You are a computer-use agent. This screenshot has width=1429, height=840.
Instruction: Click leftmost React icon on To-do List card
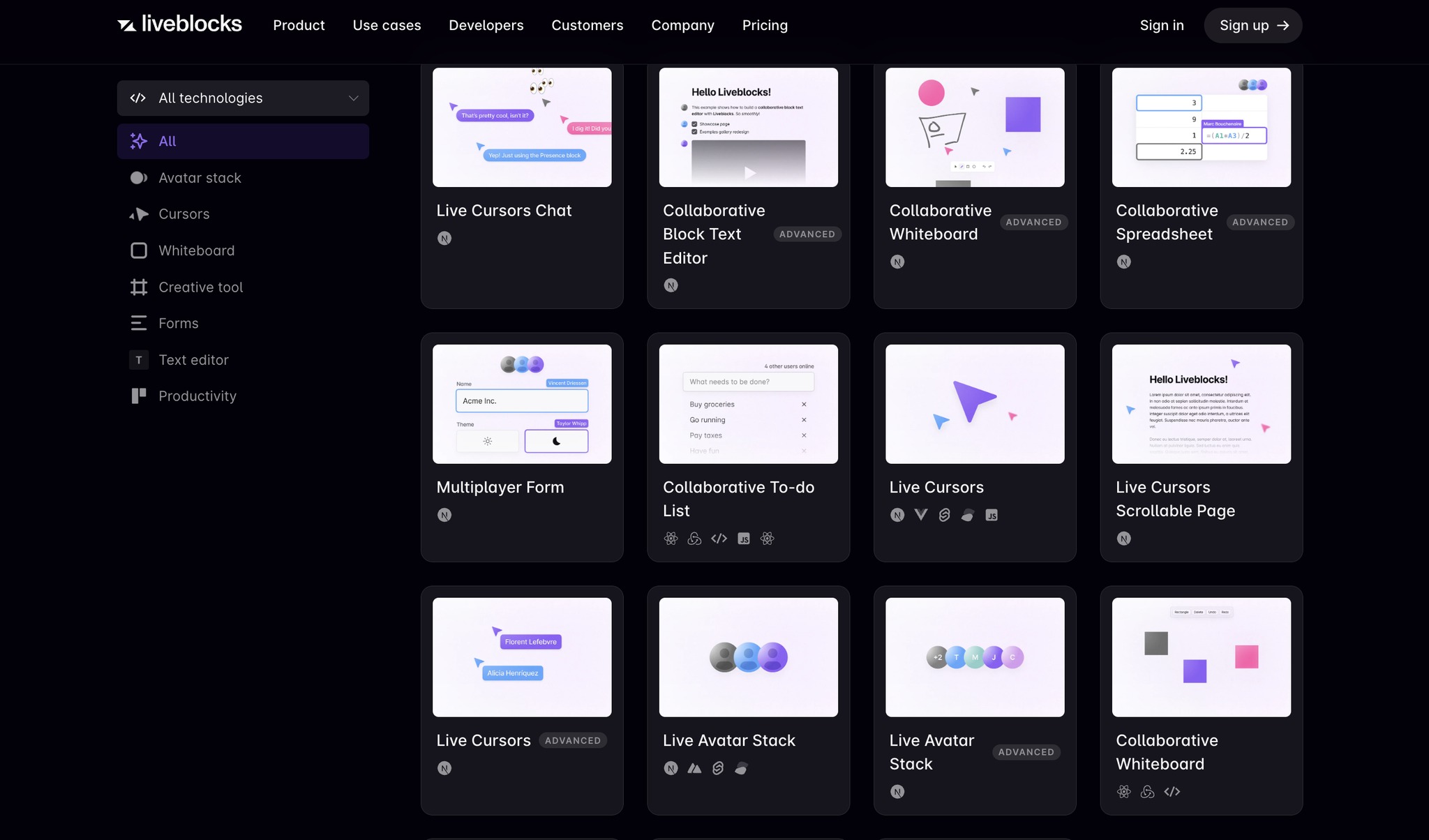pyautogui.click(x=671, y=539)
